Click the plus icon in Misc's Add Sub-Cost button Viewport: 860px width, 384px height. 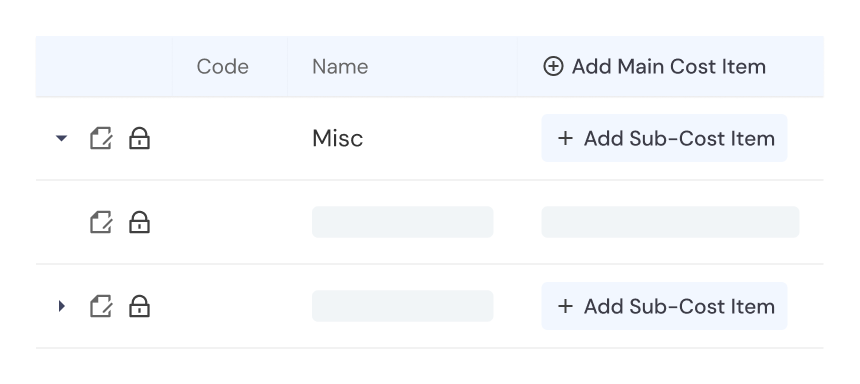(565, 138)
